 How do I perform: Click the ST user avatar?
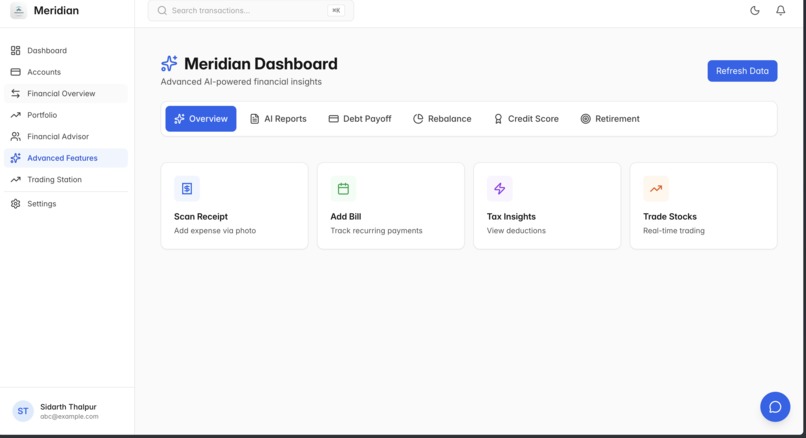tap(23, 411)
